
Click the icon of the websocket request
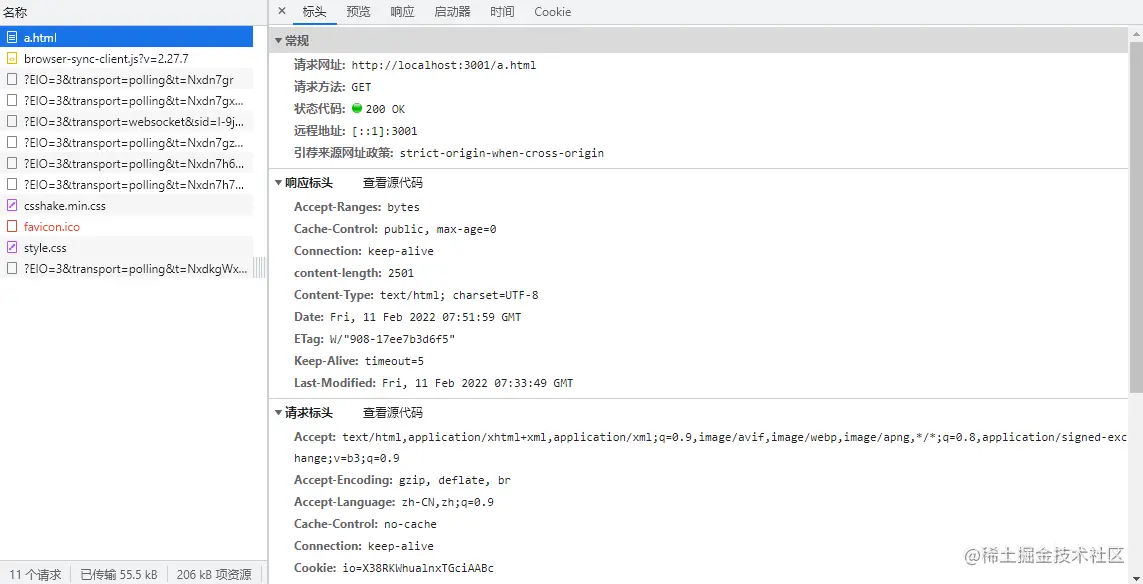tap(12, 122)
